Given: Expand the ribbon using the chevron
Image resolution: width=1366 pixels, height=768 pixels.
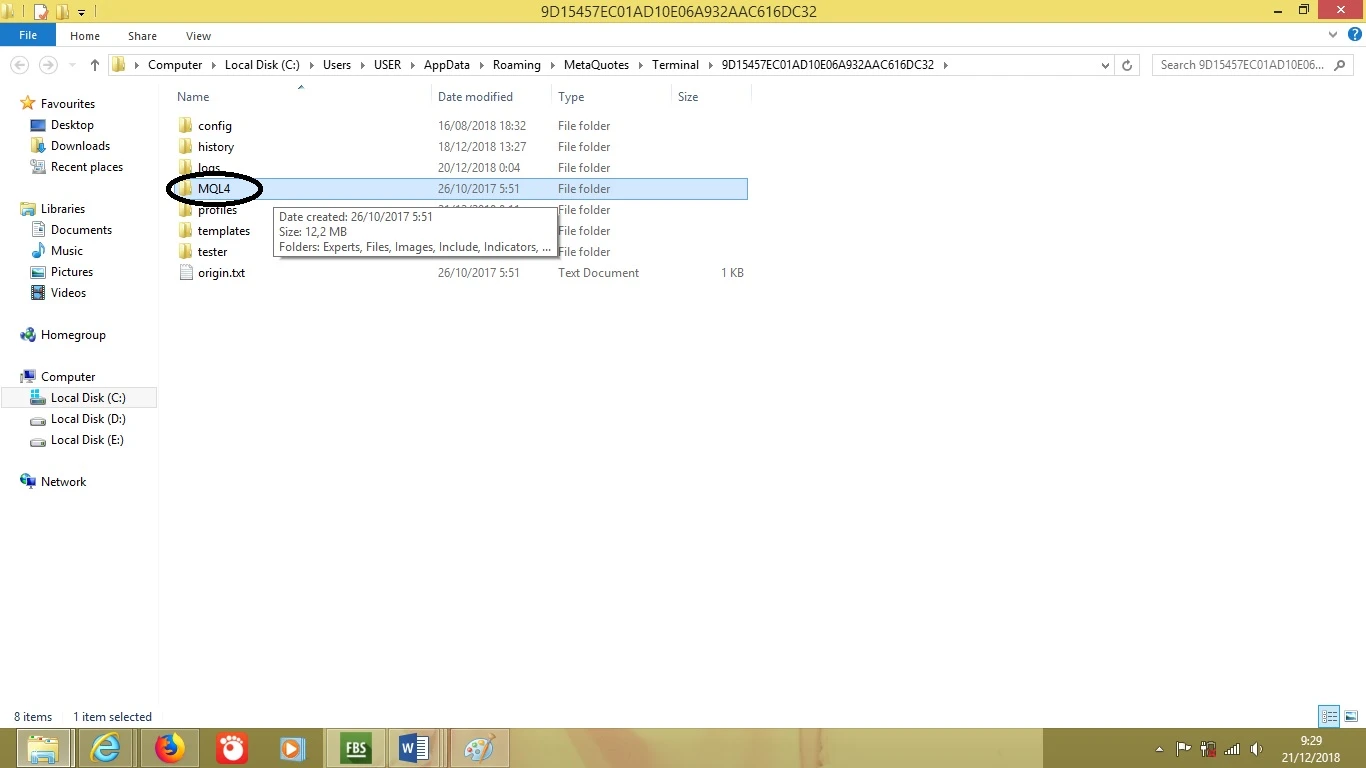Looking at the screenshot, I should point(1332,35).
